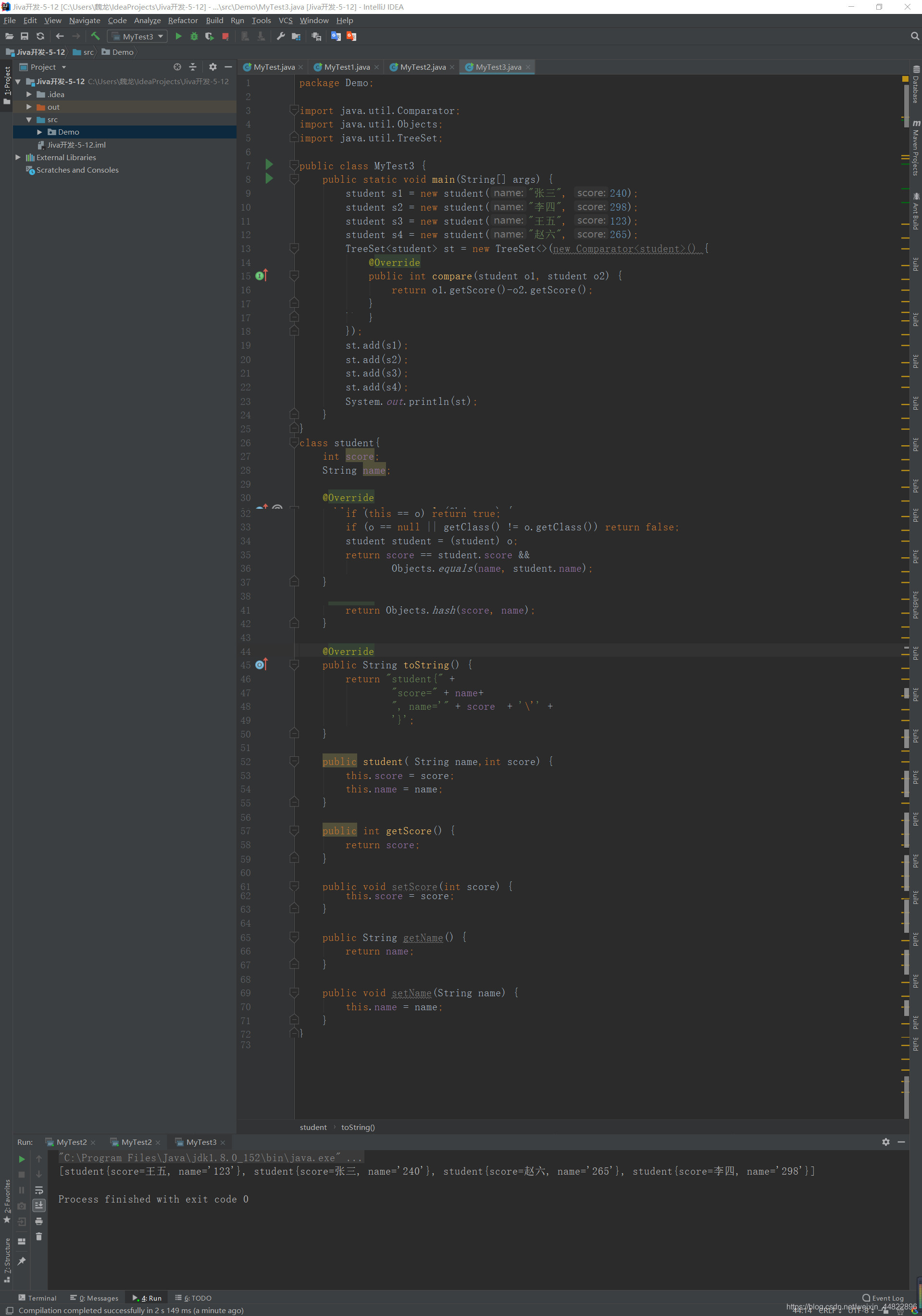The width and height of the screenshot is (922, 1316).
Task: Expand the .idea folder
Action: coord(29,95)
